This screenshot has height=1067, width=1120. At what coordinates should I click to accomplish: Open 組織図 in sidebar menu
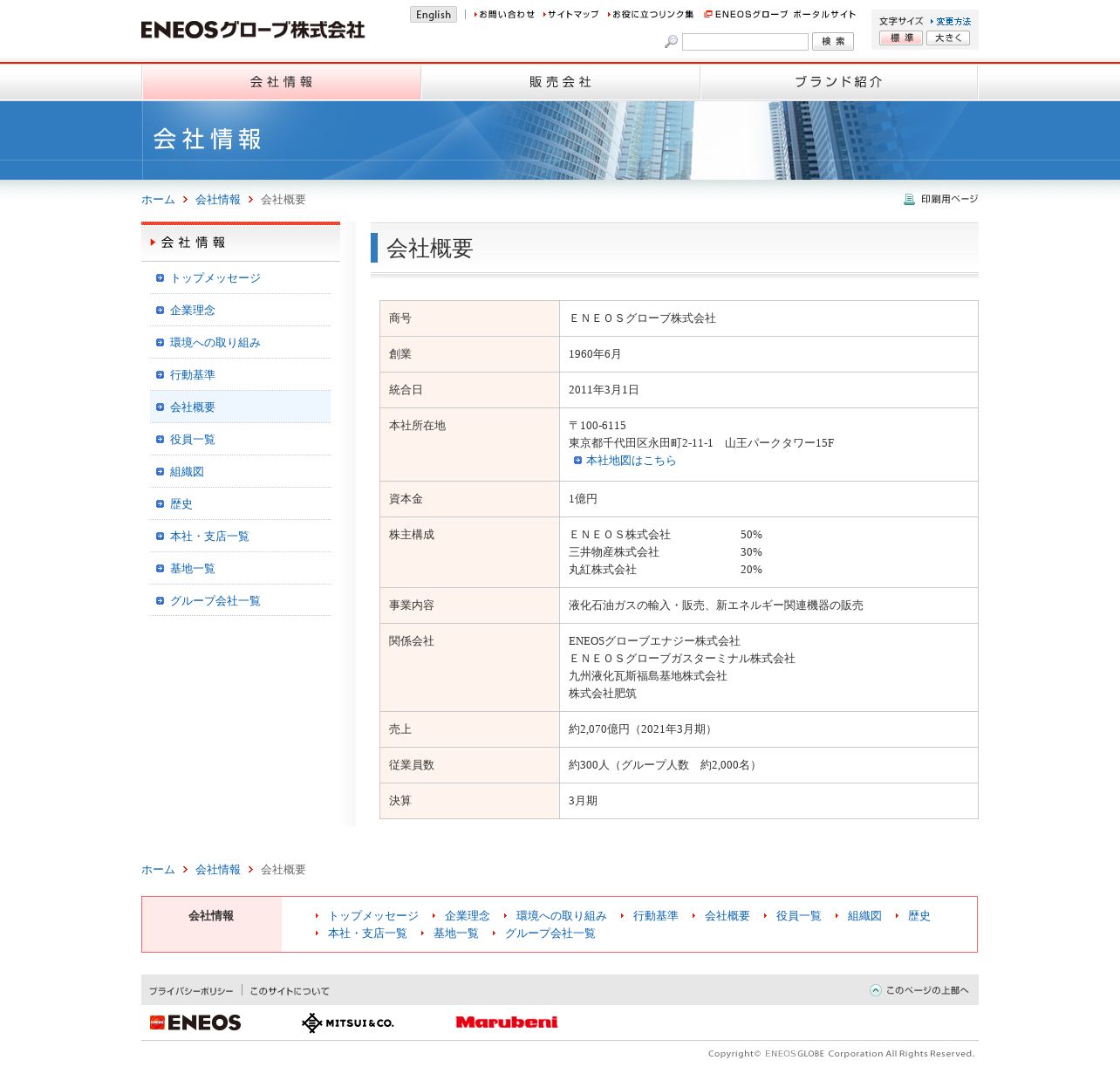pos(187,472)
